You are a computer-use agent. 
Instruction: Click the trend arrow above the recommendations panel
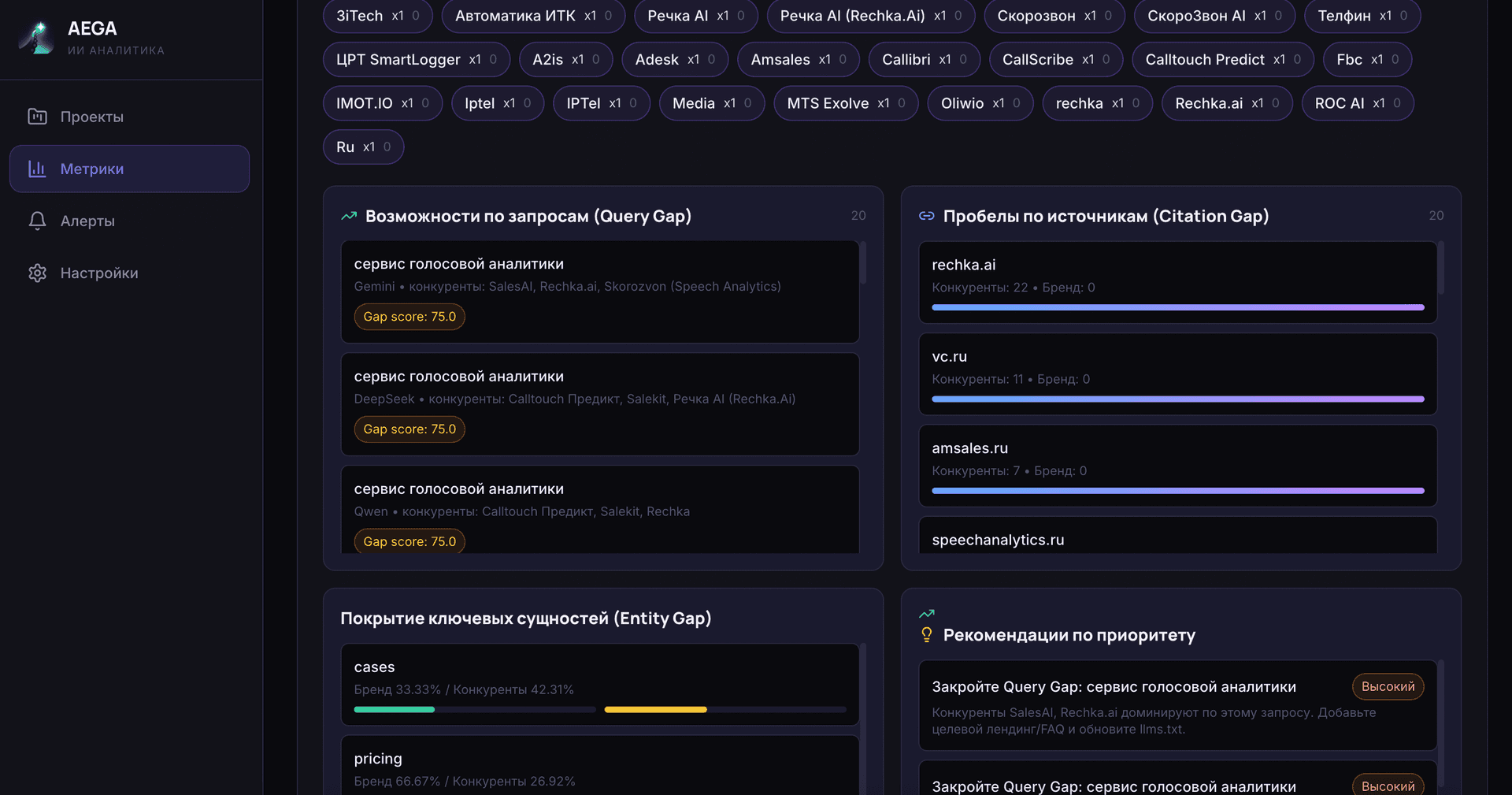927,613
